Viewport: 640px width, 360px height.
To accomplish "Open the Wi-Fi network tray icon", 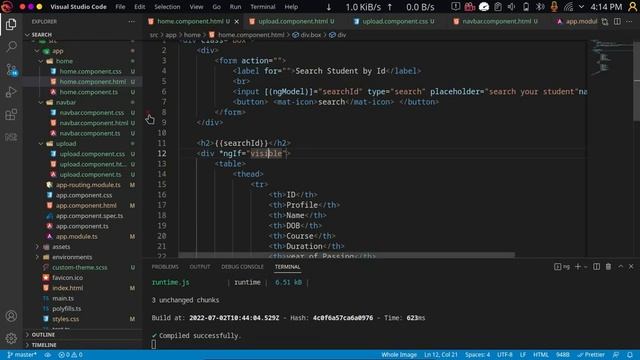I will (569, 7).
